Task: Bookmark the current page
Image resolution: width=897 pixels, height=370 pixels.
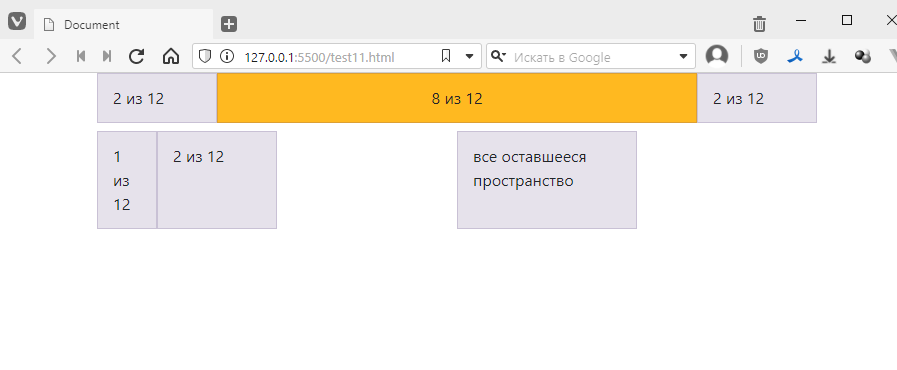Action: (446, 56)
